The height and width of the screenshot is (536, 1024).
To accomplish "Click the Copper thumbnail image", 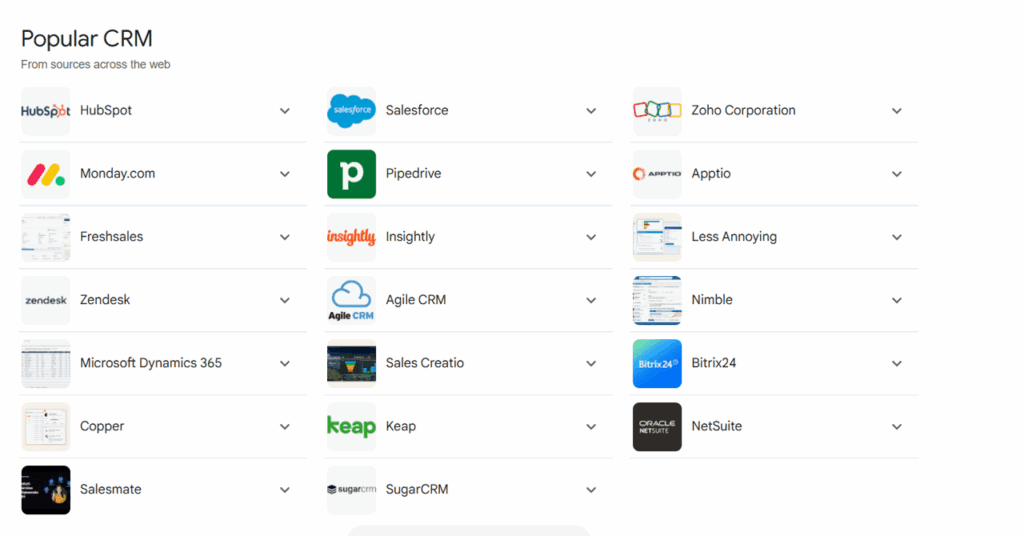I will (46, 427).
